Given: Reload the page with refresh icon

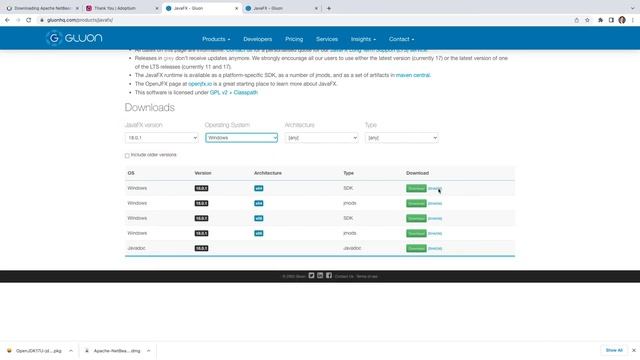Looking at the screenshot, I should point(29,20).
